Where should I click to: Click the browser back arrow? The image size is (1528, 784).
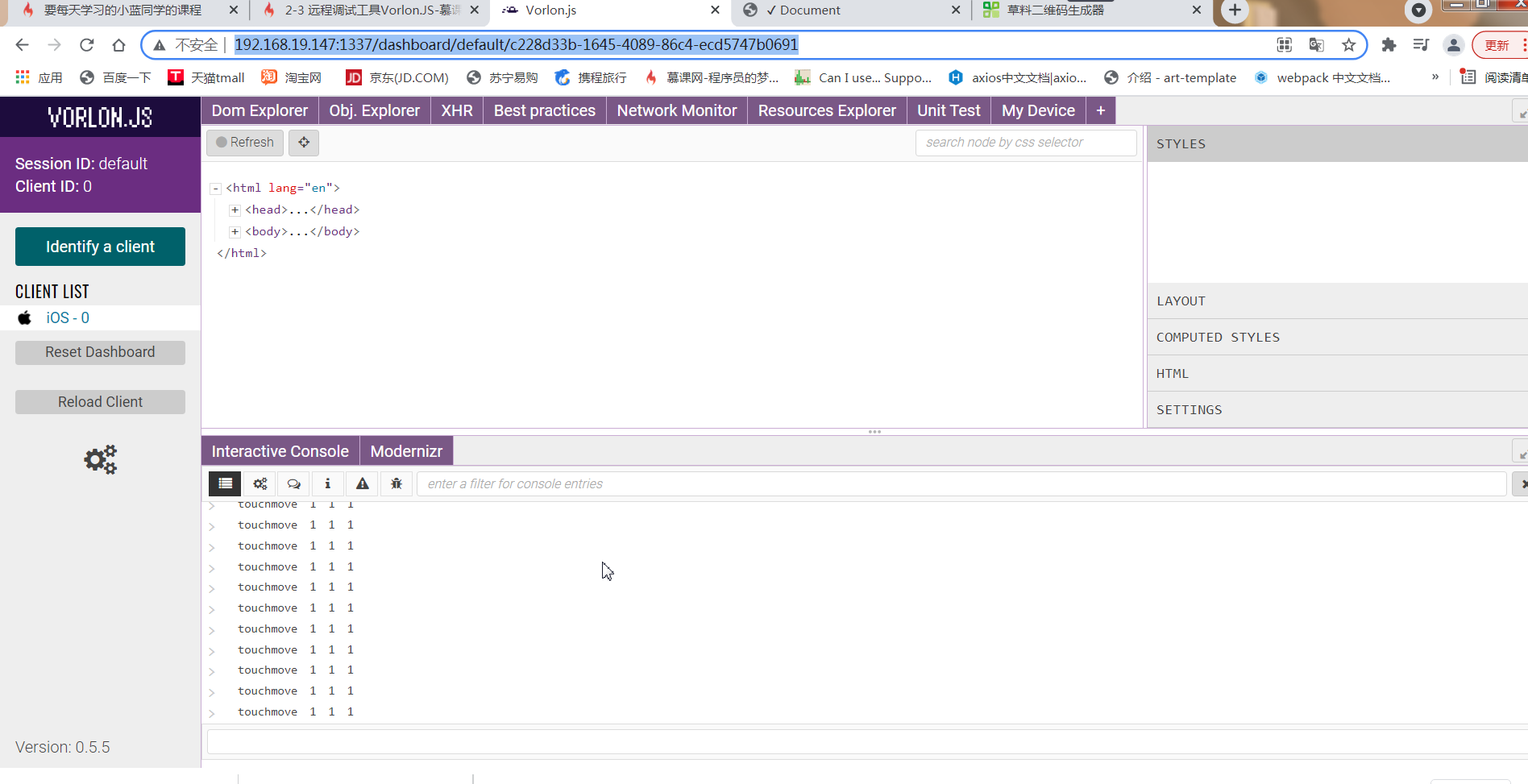pos(23,45)
